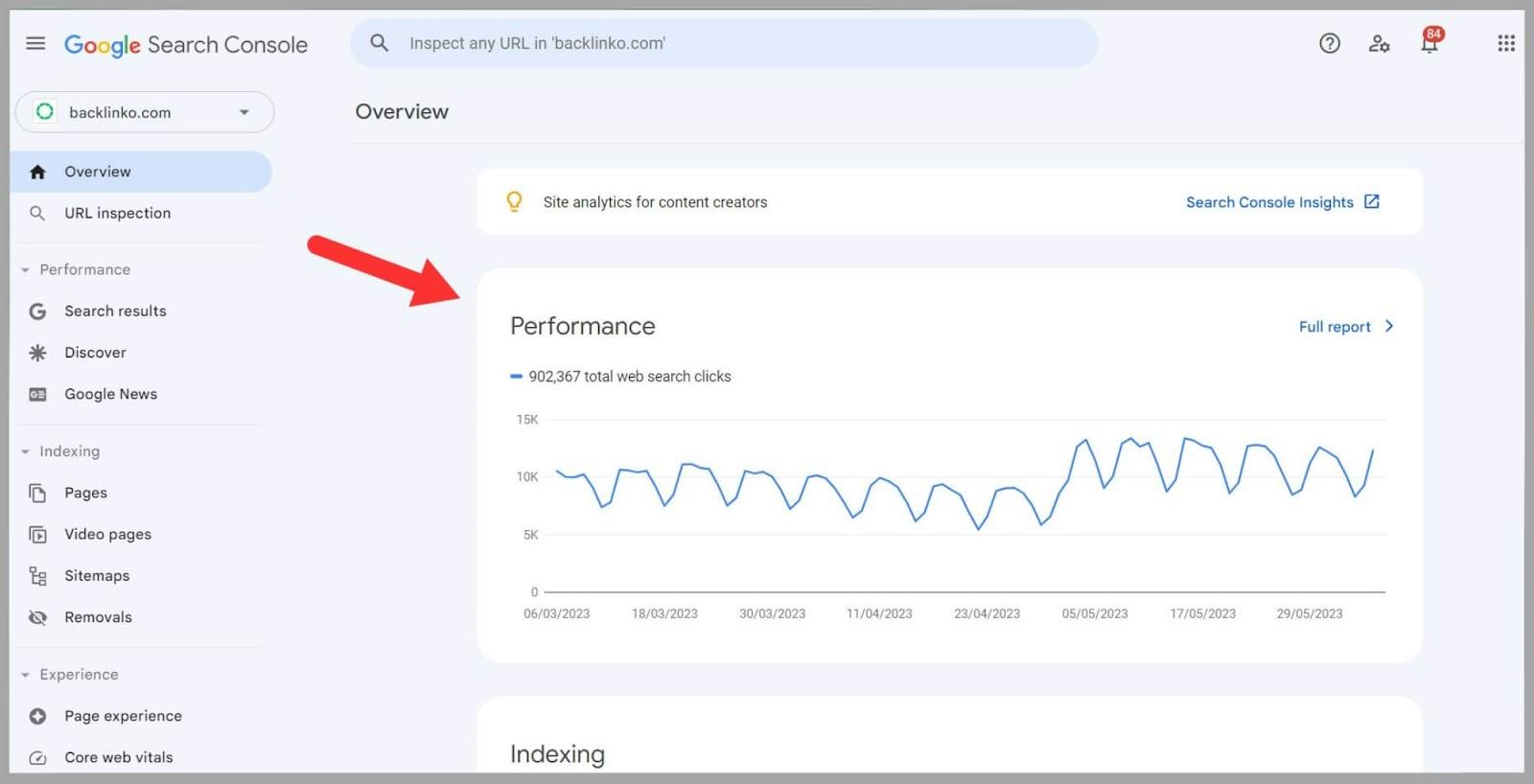Open the hamburger main menu
Viewport: 1534px width, 784px height.
point(35,43)
